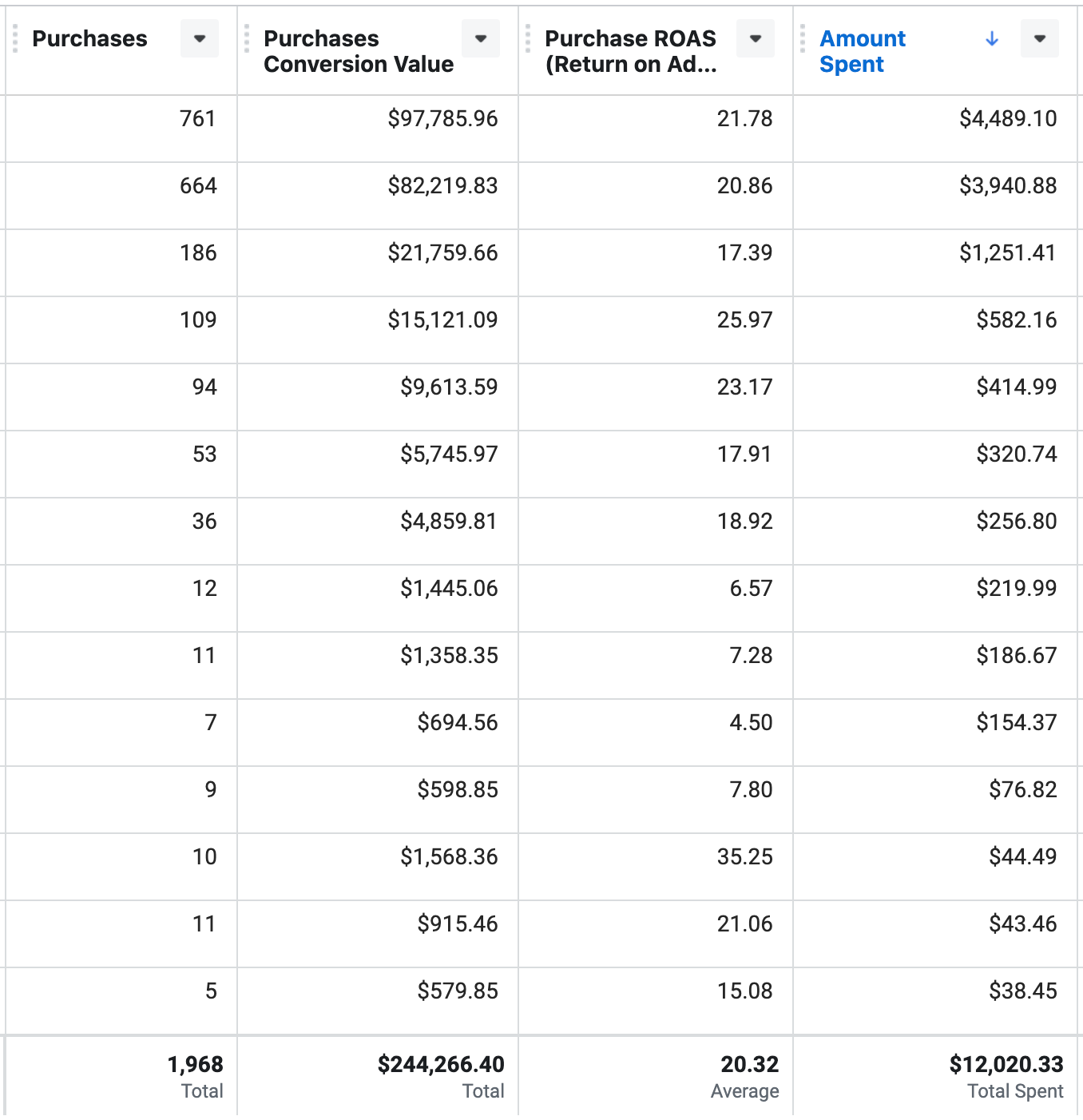Click the 1,968 Total purchases value
The width and height of the screenshot is (1083, 1120).
tap(195, 1064)
